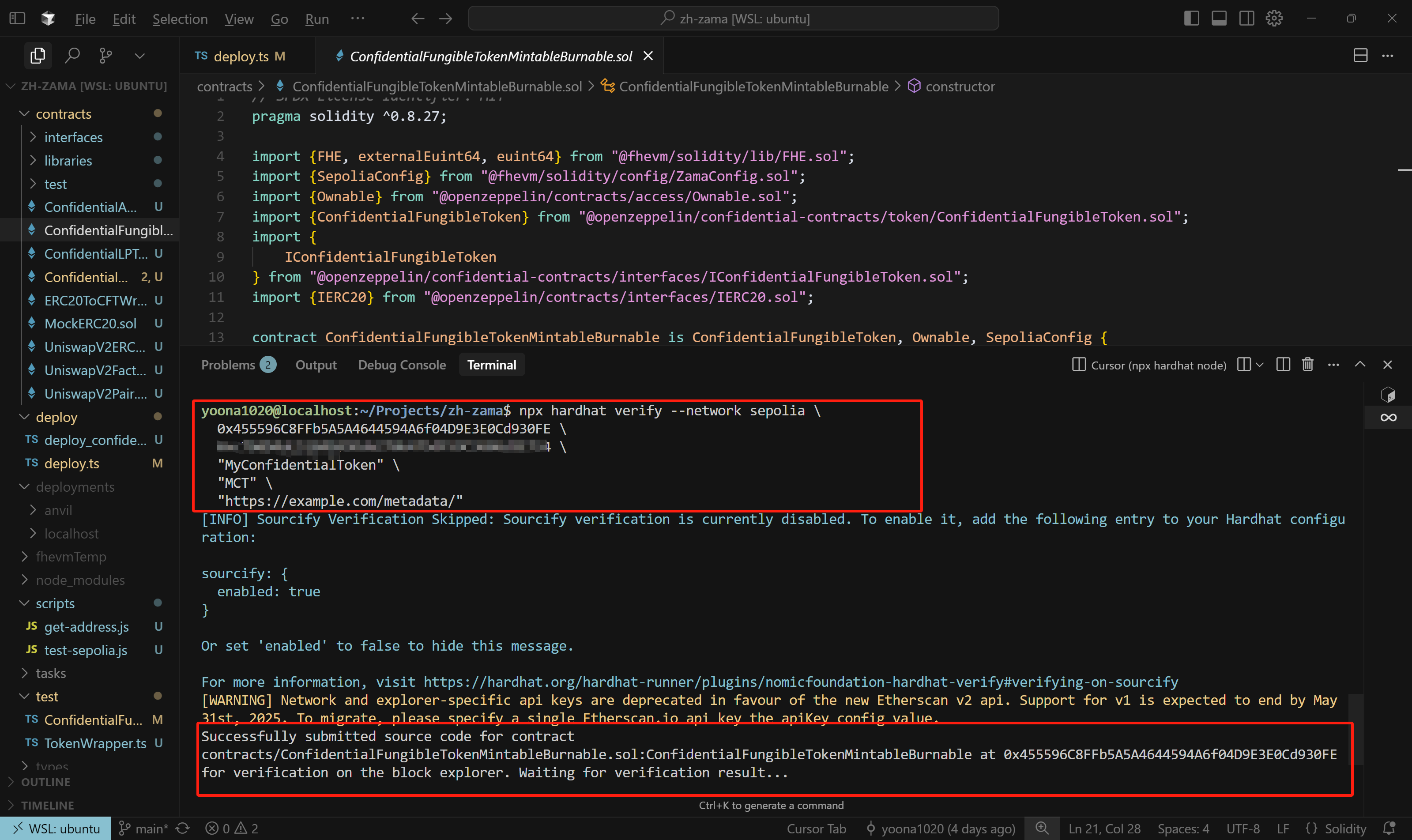Open the View menu
The height and width of the screenshot is (840, 1412).
[x=239, y=19]
